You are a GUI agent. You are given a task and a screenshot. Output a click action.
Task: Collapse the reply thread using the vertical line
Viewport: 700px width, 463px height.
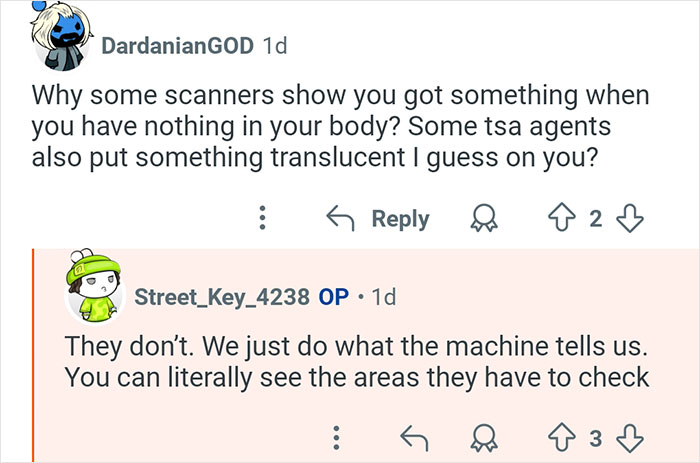pyautogui.click(x=33, y=355)
